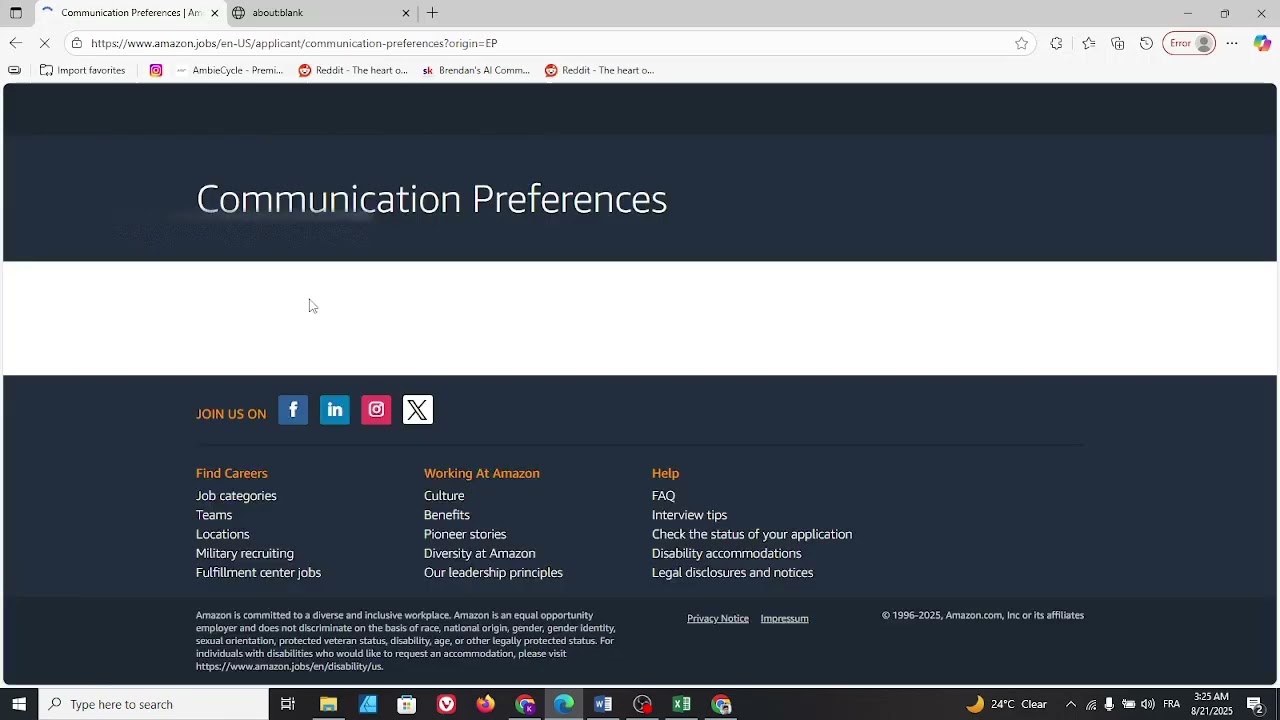
Task: Open volume control in system tray
Action: 1148,704
